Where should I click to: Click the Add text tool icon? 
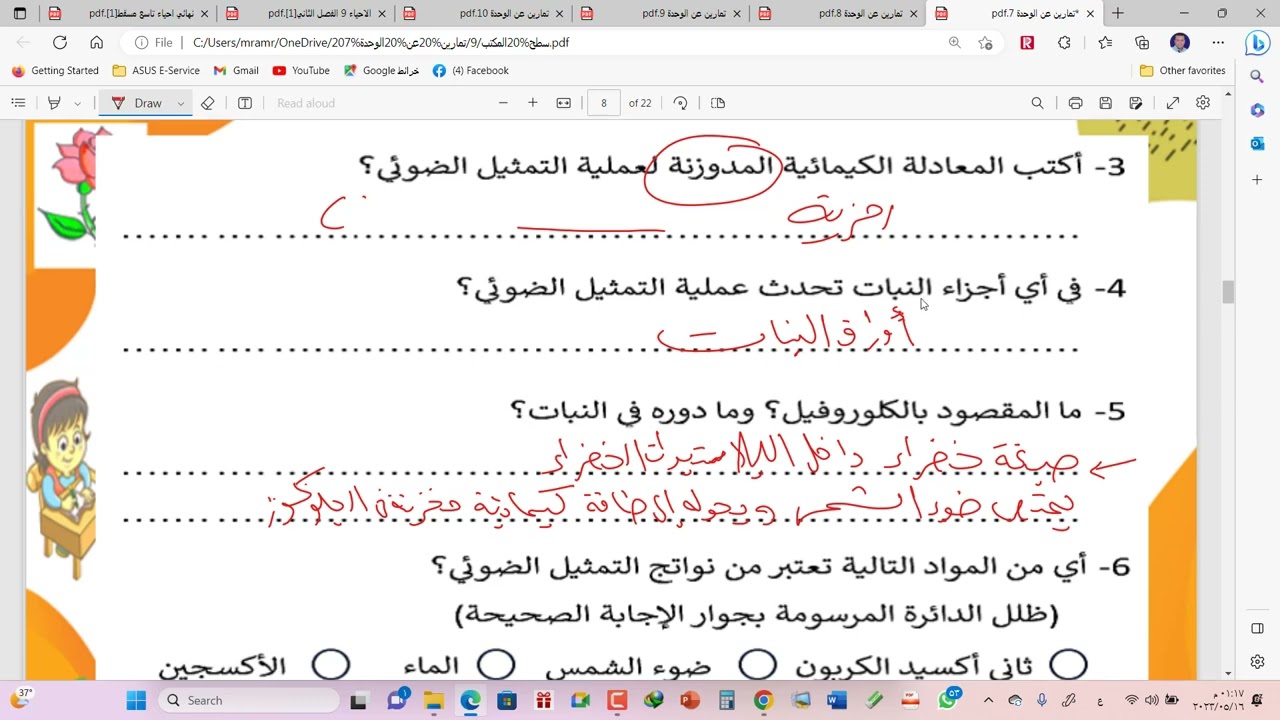(245, 103)
